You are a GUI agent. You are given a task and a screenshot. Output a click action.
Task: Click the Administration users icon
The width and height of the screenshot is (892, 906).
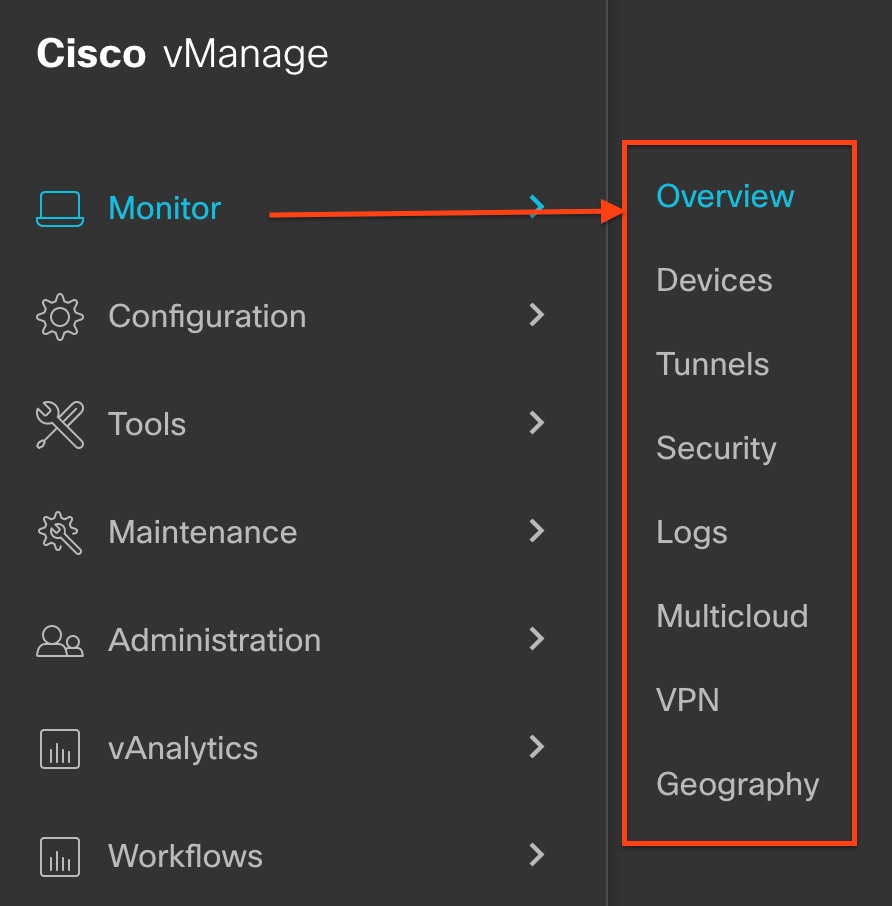pyautogui.click(x=60, y=641)
